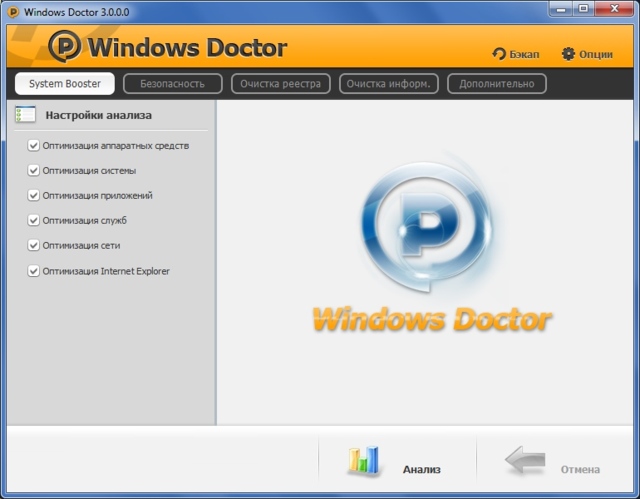
Task: Uncheck Оптимизация сети option
Action: point(34,246)
